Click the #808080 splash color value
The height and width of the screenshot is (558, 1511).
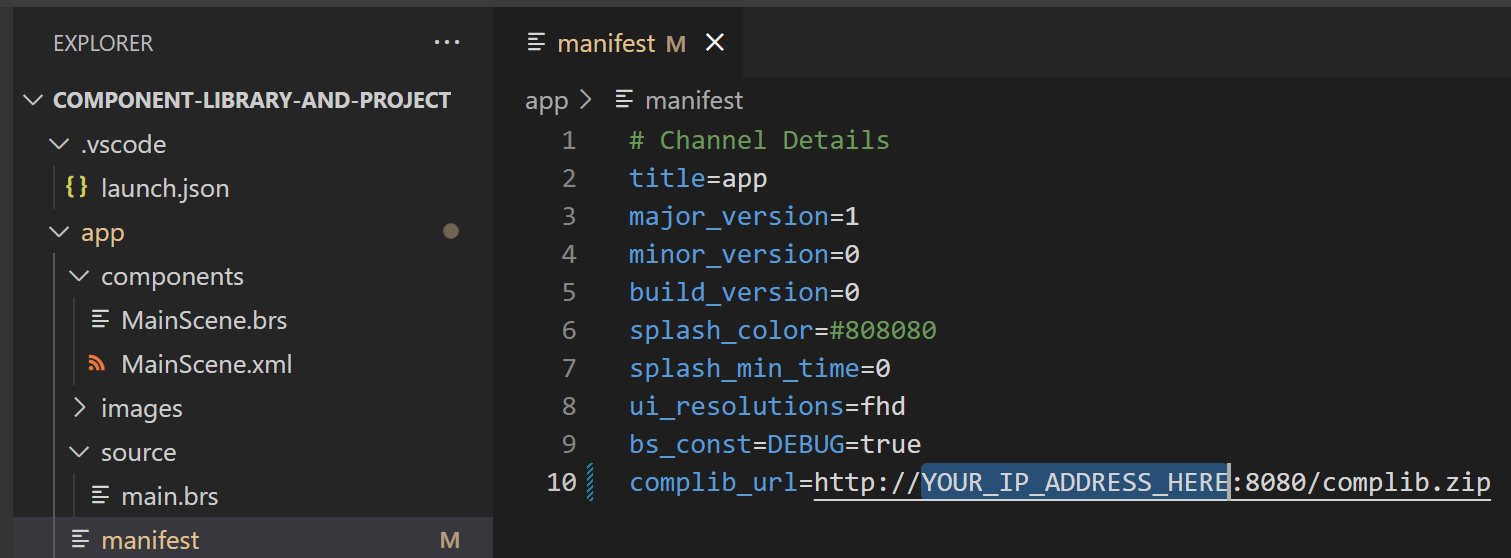tap(883, 330)
